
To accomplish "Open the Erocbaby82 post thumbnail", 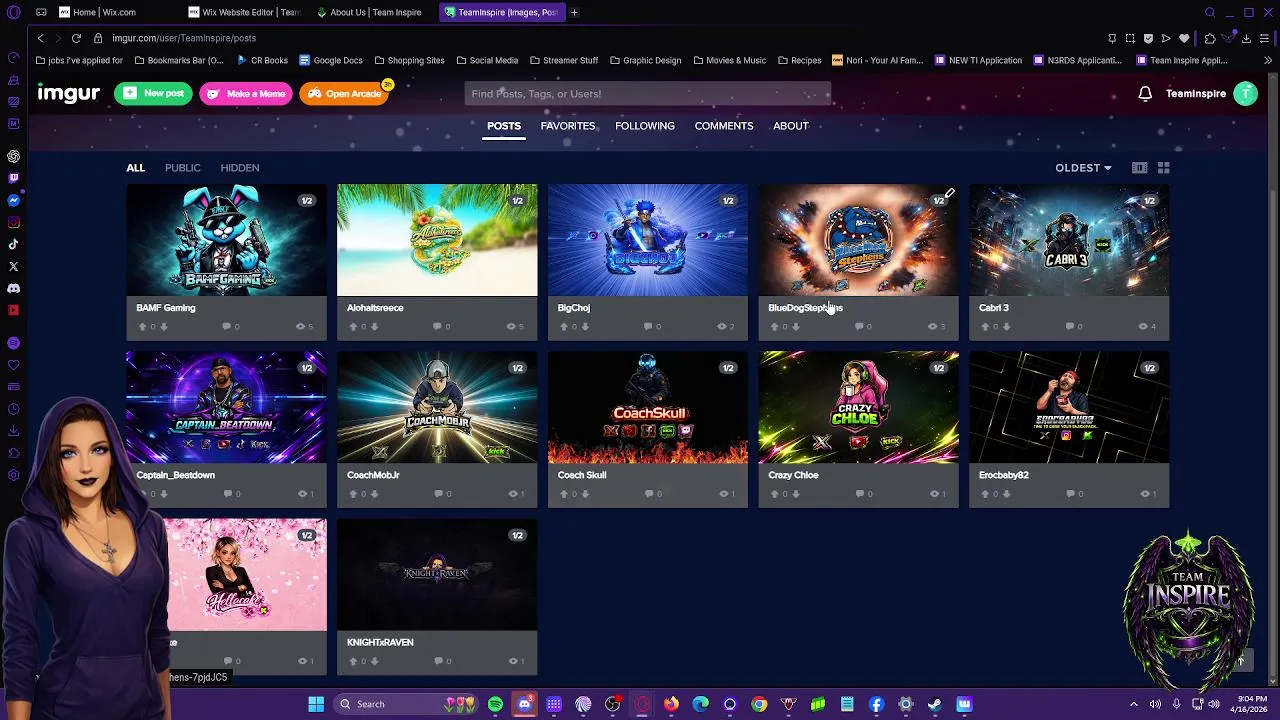I will [x=1069, y=407].
